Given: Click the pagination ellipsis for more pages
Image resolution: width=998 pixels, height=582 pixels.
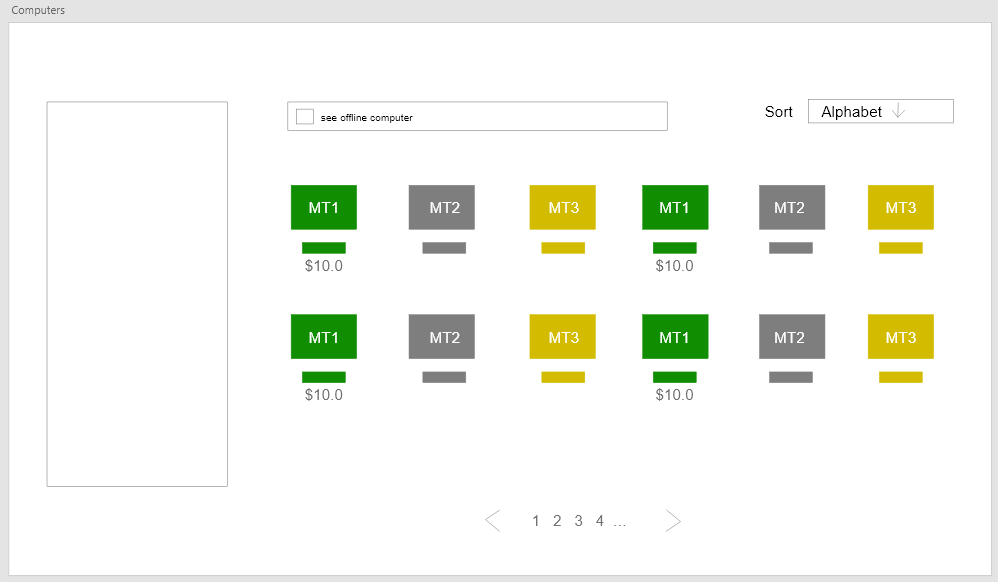Looking at the screenshot, I should [620, 523].
